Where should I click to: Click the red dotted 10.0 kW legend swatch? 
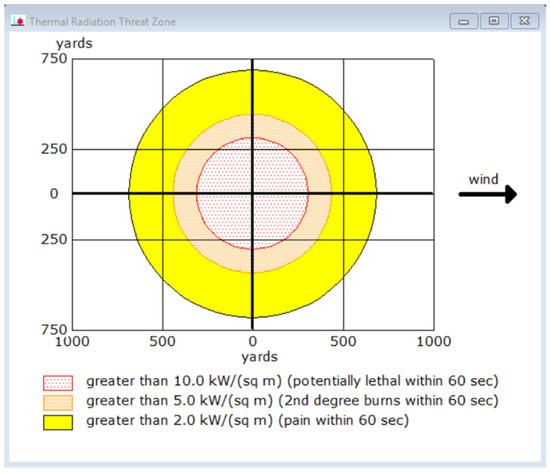pos(58,383)
